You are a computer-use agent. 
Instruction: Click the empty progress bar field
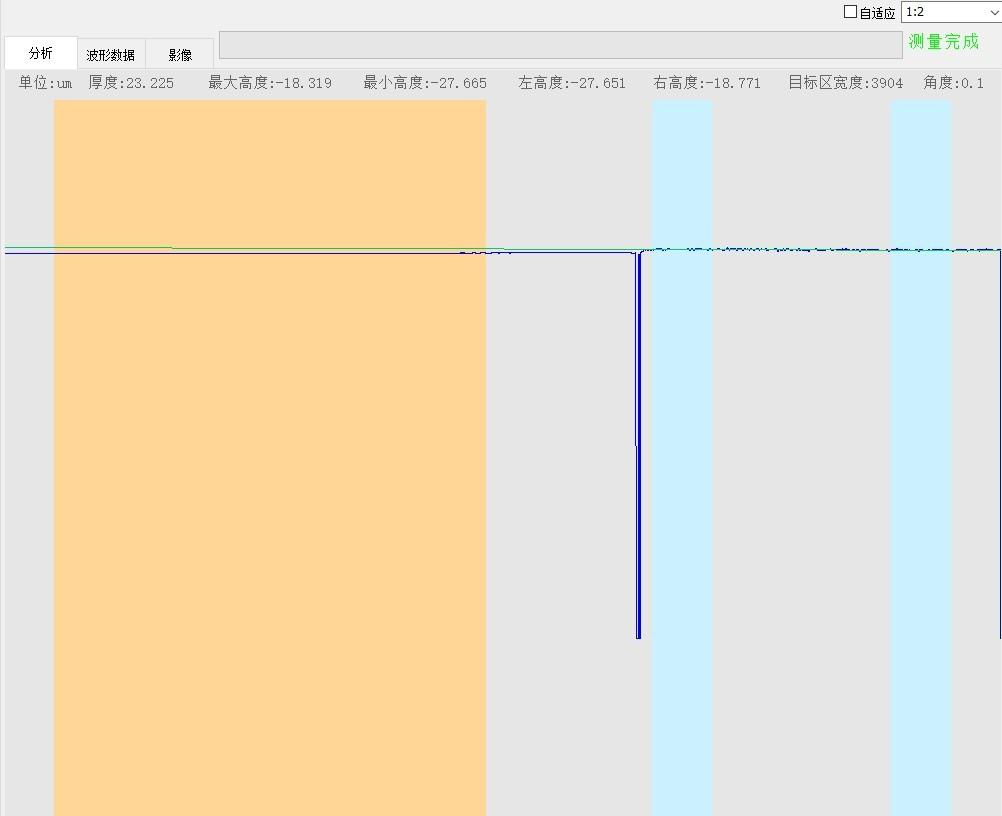click(560, 45)
